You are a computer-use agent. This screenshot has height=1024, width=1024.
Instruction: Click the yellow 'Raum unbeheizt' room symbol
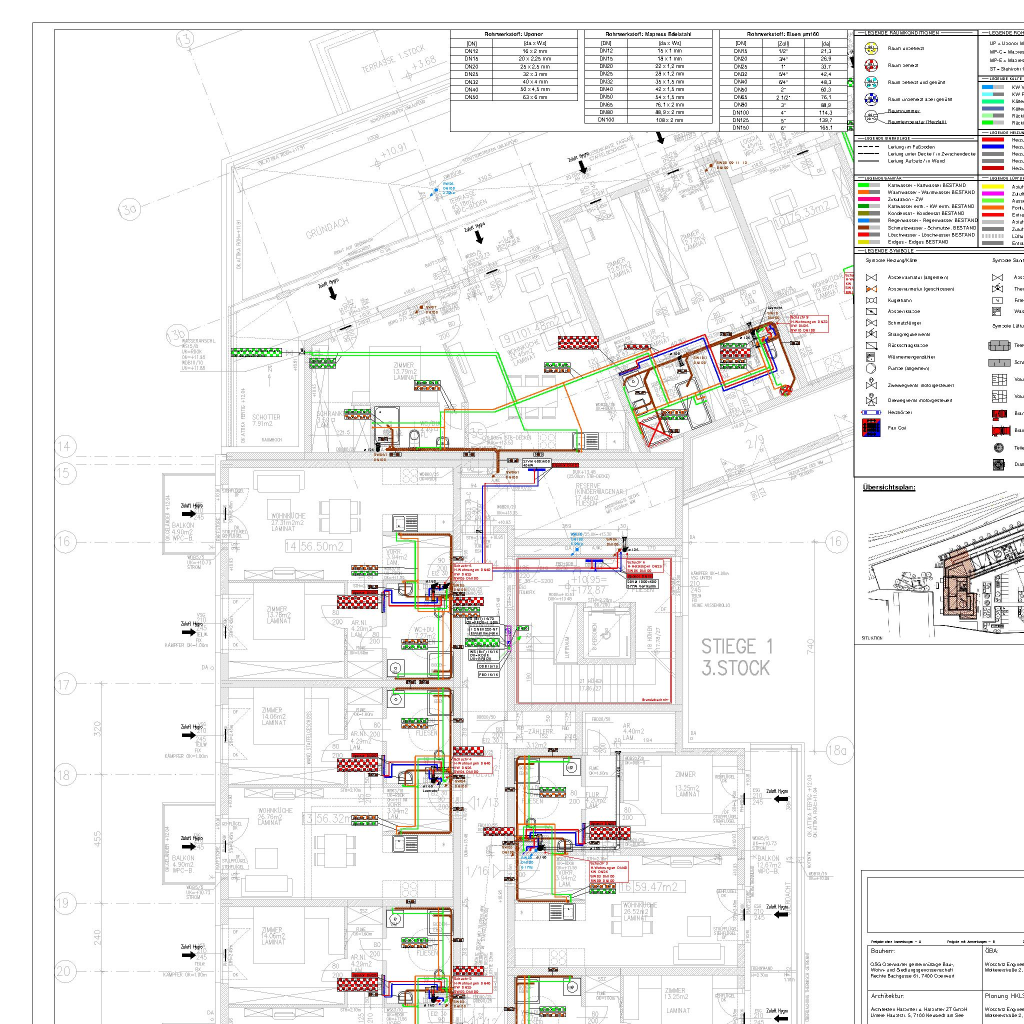(871, 48)
